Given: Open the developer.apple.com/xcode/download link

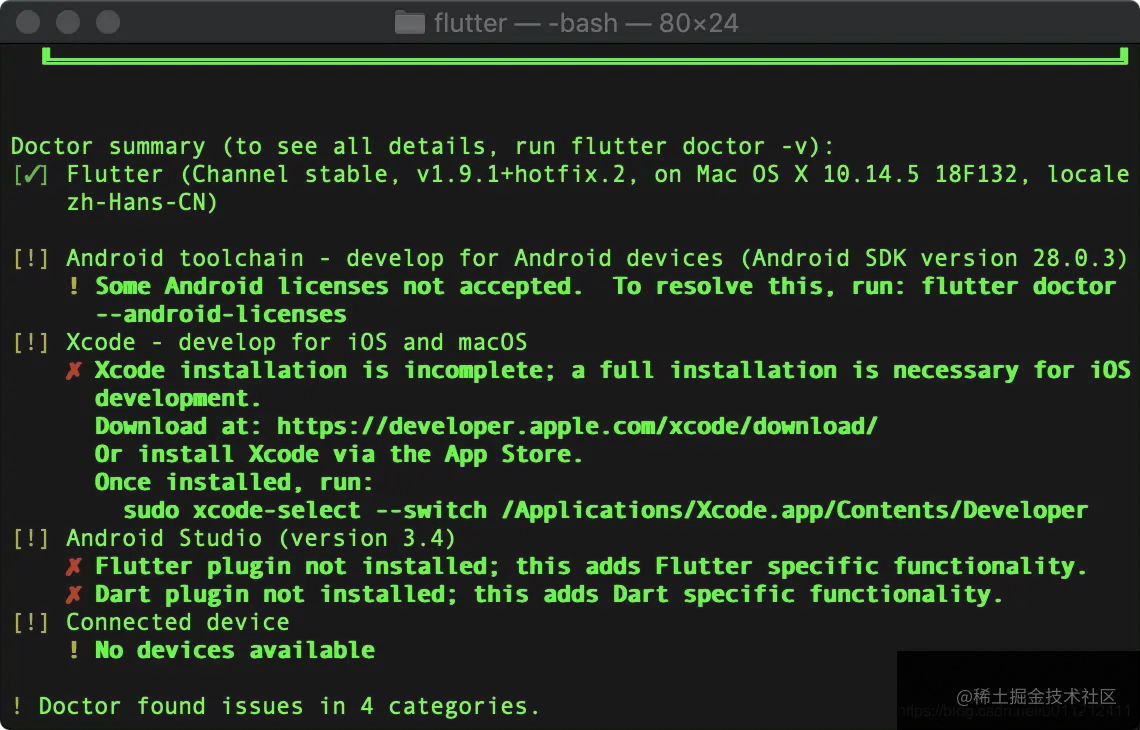Looking at the screenshot, I should 577,426.
